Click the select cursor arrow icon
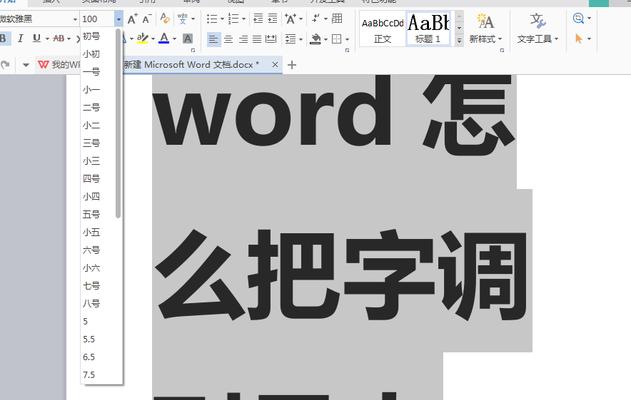Image resolution: width=631 pixels, height=400 pixels. tap(579, 39)
